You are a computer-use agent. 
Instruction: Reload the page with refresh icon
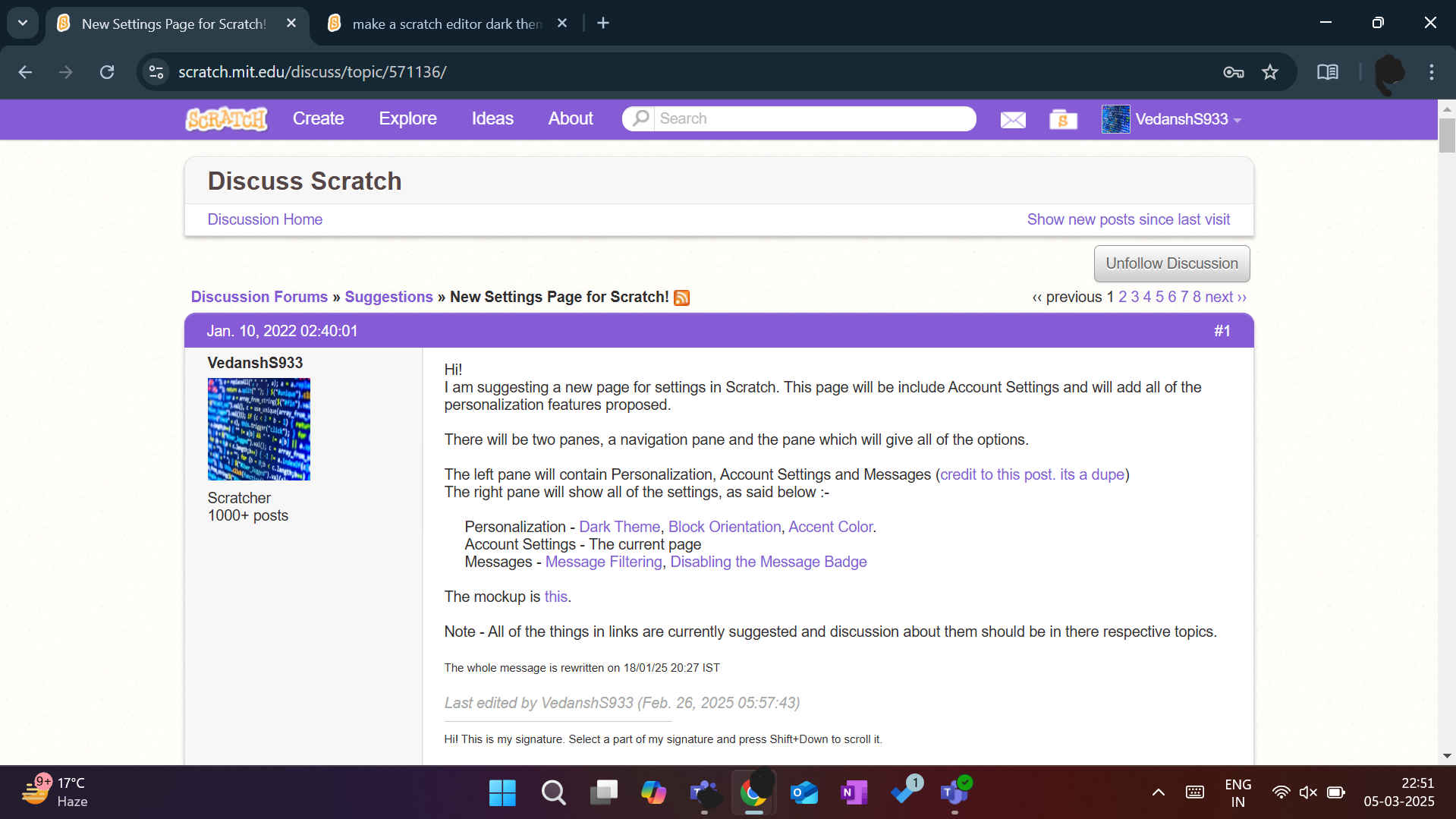pyautogui.click(x=107, y=72)
